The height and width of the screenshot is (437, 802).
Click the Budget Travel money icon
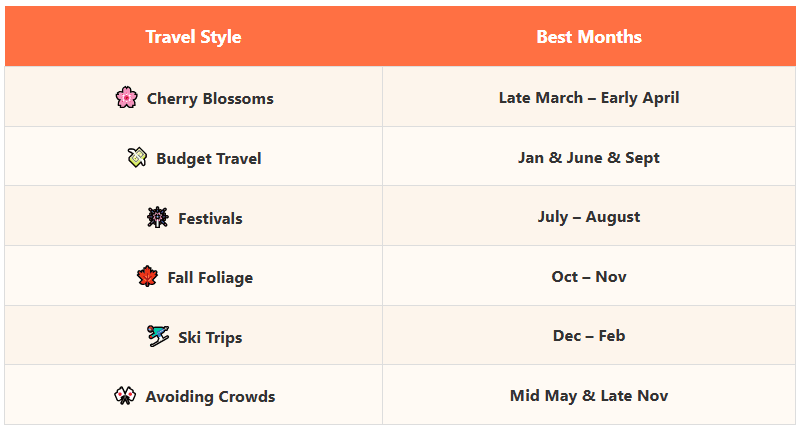click(137, 157)
